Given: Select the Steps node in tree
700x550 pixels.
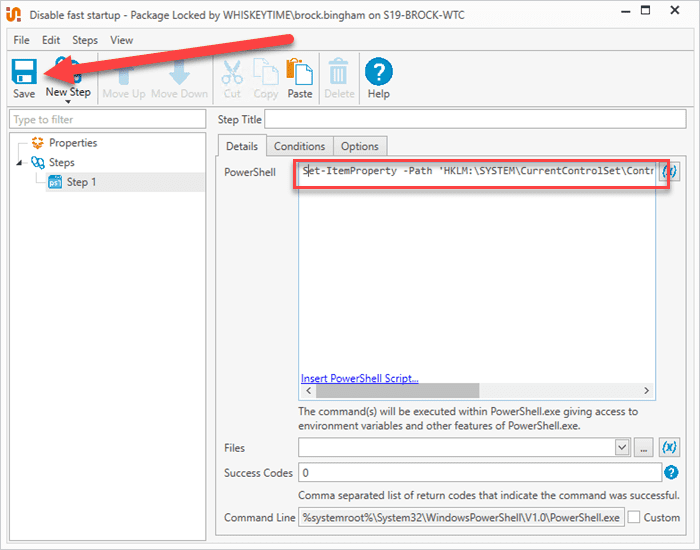Looking at the screenshot, I should [x=62, y=162].
